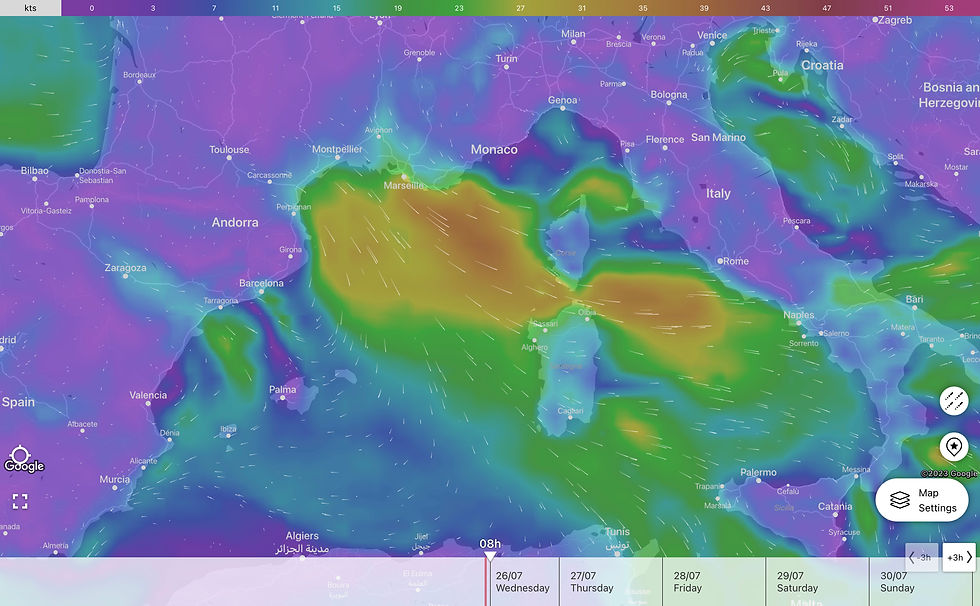Click Split city label
The width and height of the screenshot is (980, 606).
pyautogui.click(x=895, y=156)
